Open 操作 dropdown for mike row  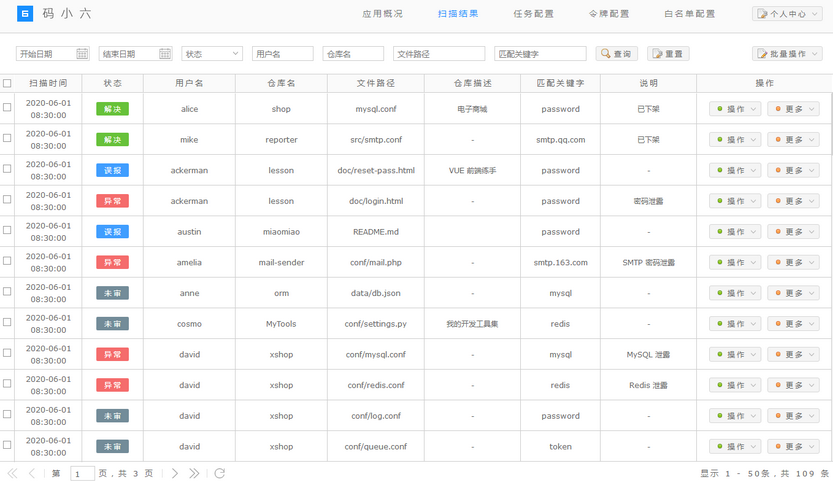[x=735, y=140]
